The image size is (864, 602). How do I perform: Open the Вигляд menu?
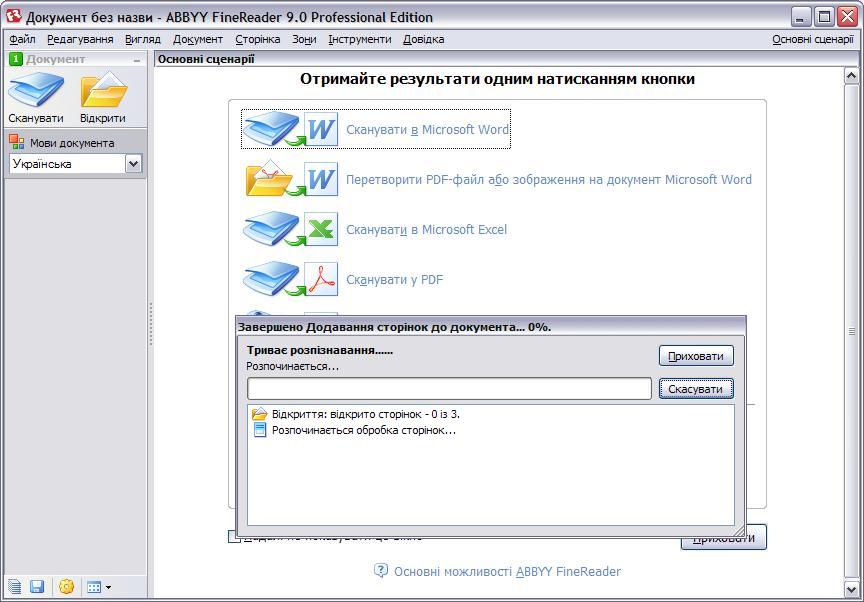pyautogui.click(x=143, y=39)
